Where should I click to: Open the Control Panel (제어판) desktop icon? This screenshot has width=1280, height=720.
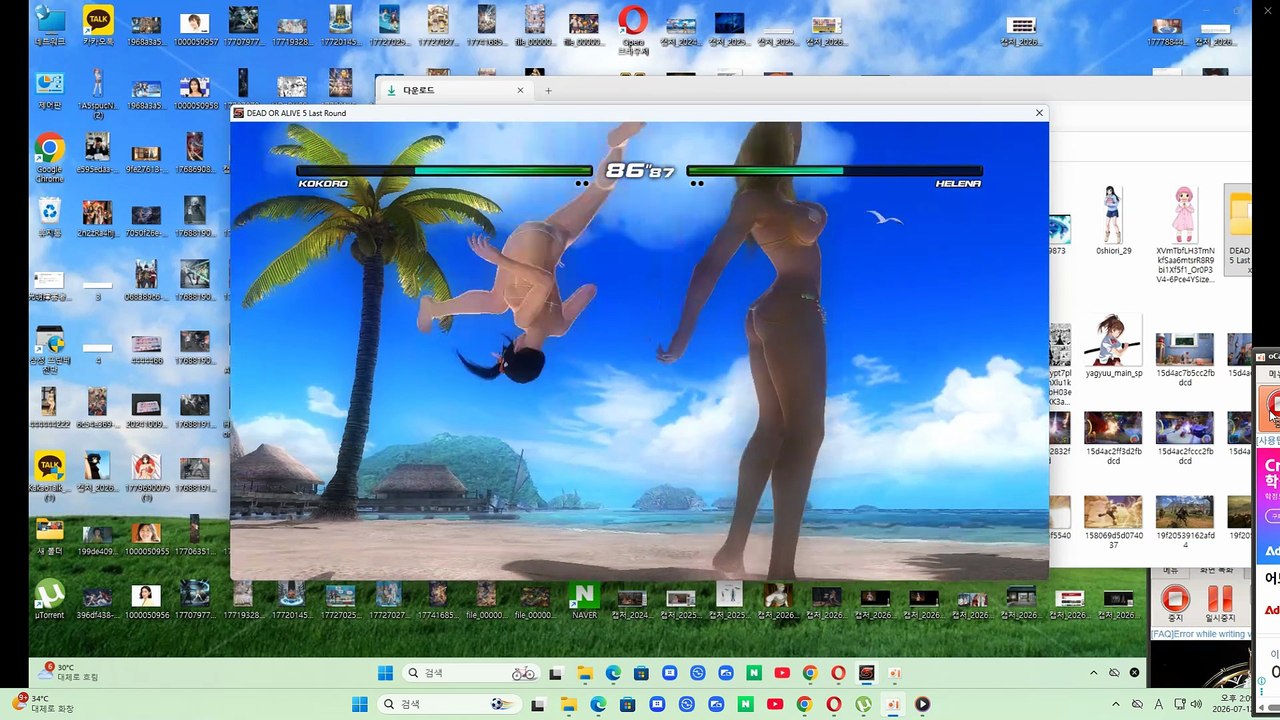point(49,90)
